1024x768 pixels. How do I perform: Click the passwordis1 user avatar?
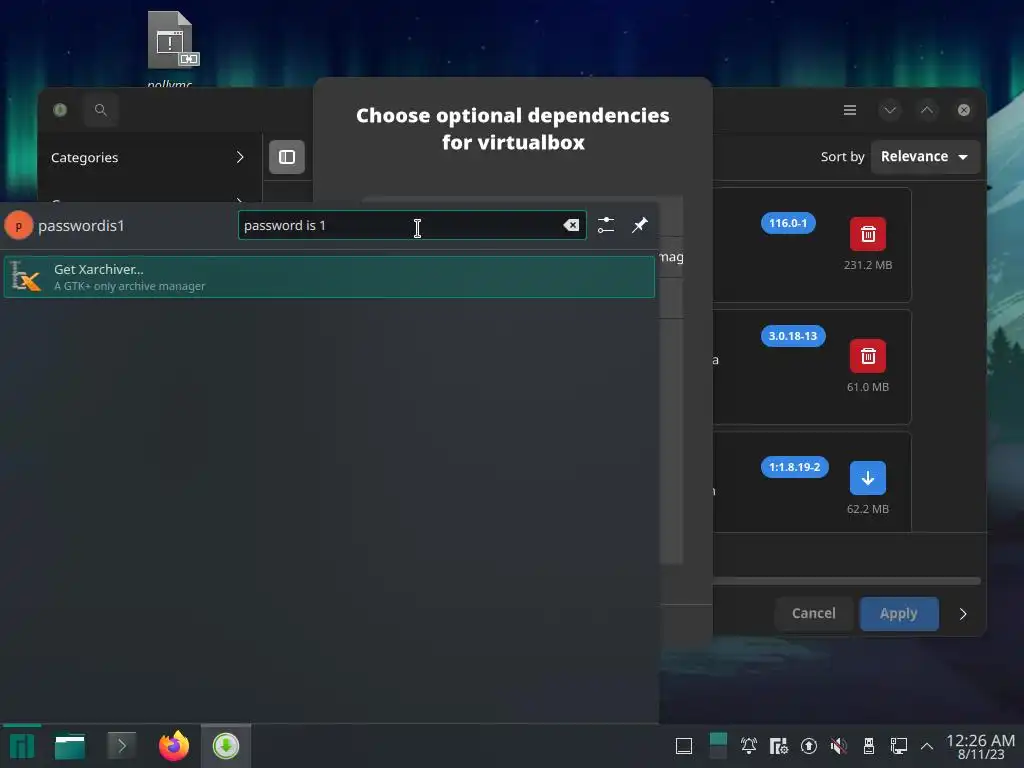click(18, 226)
